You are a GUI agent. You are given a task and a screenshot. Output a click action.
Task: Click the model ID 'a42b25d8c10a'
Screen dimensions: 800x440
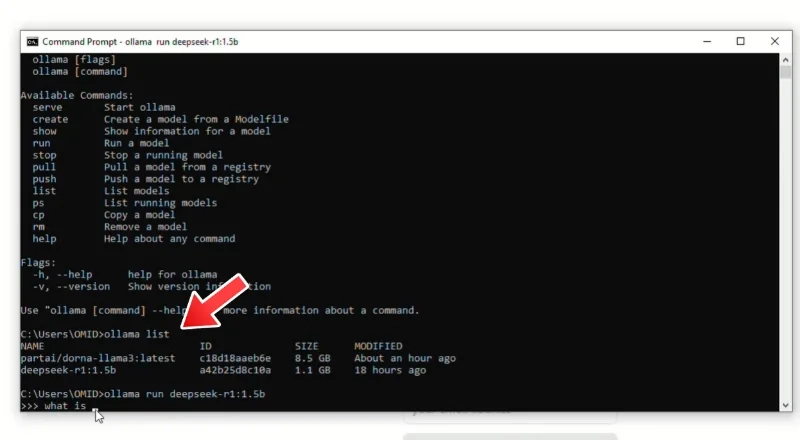point(235,370)
